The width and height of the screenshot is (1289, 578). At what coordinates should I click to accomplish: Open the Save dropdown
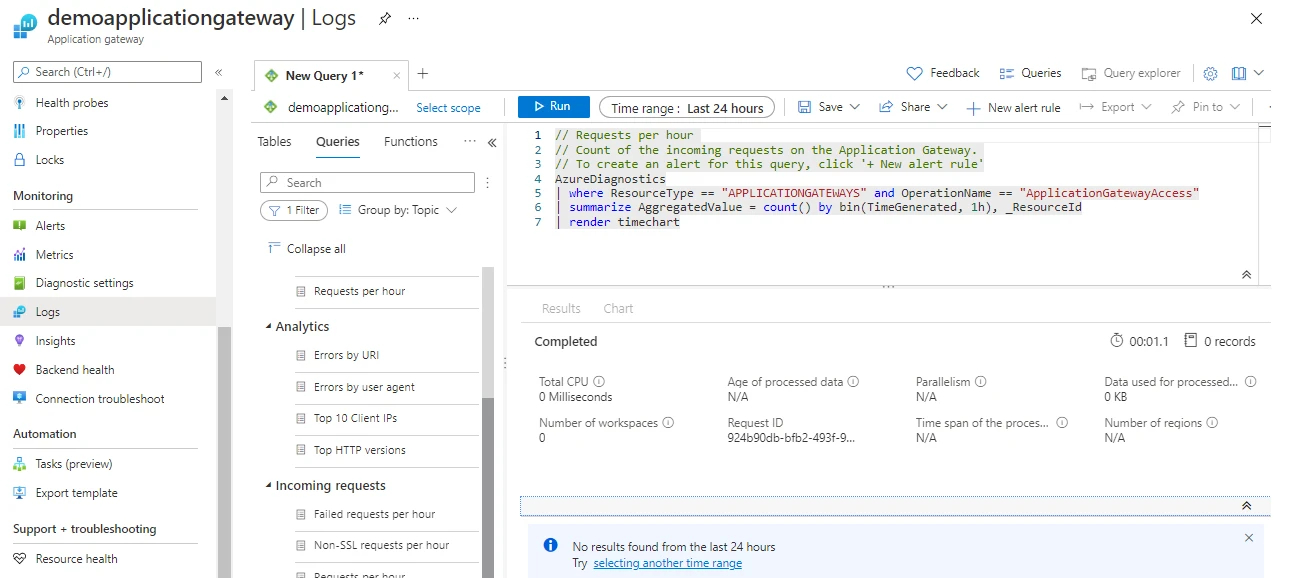(829, 107)
